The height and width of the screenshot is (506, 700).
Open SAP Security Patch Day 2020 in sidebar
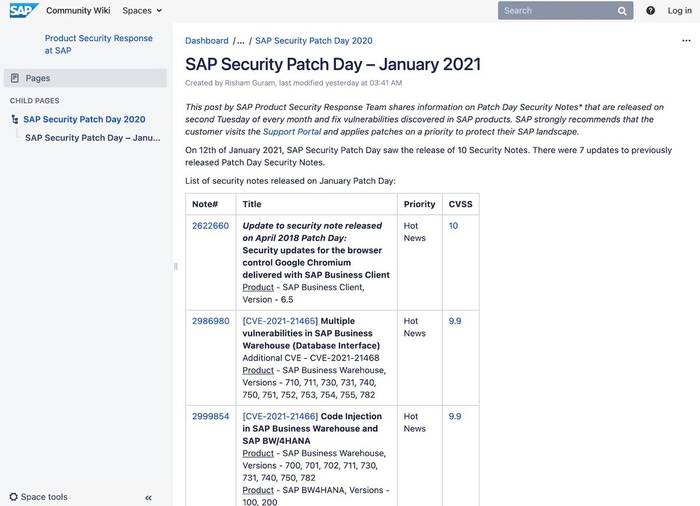[84, 119]
